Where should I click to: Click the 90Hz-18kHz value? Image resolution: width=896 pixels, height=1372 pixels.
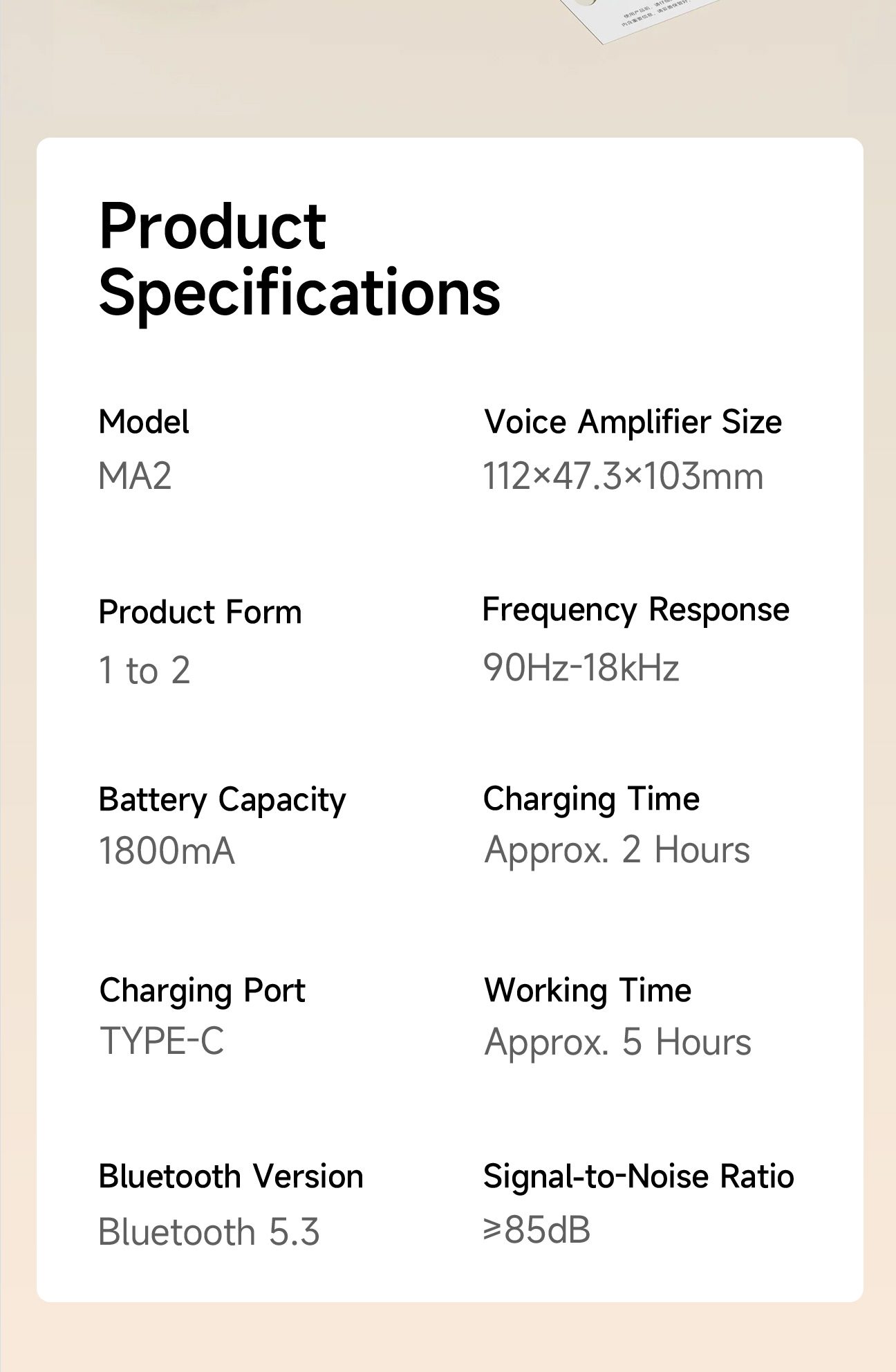[x=581, y=668]
